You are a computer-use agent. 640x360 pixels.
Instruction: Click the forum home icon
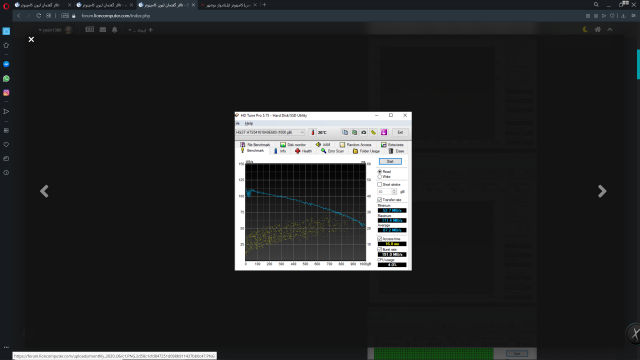[598, 29]
